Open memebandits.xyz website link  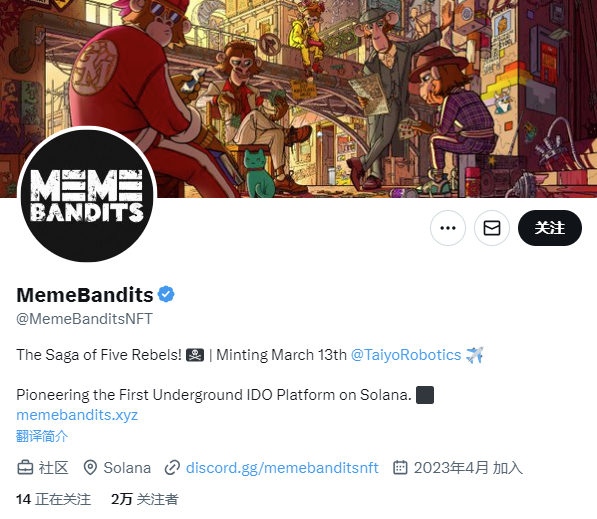(77, 415)
